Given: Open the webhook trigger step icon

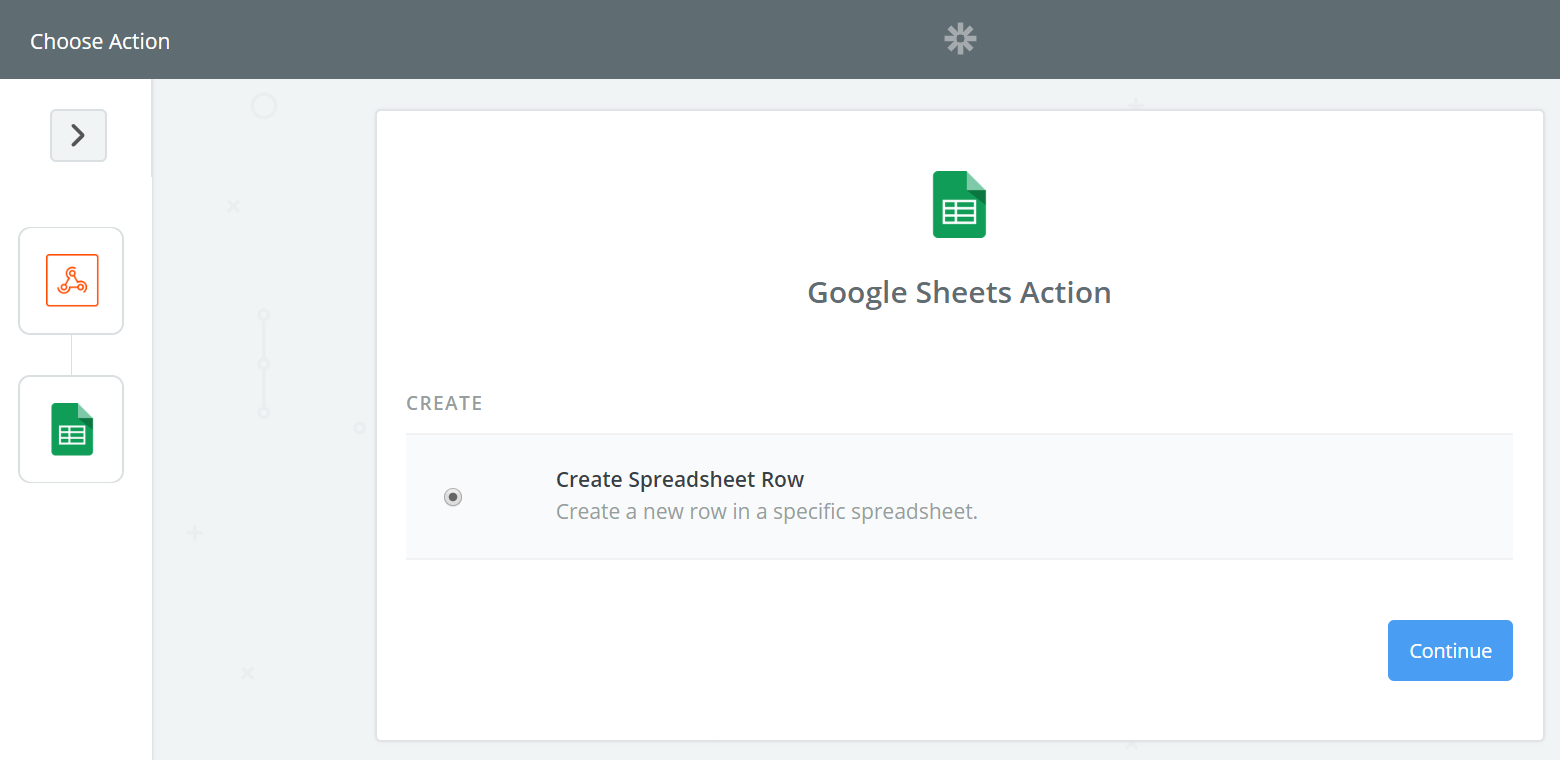Looking at the screenshot, I should tap(71, 280).
